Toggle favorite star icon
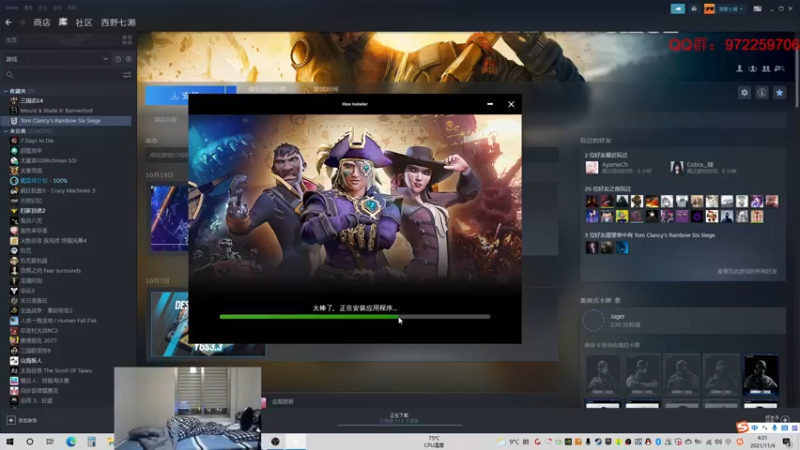The height and width of the screenshot is (450, 800). [x=779, y=92]
